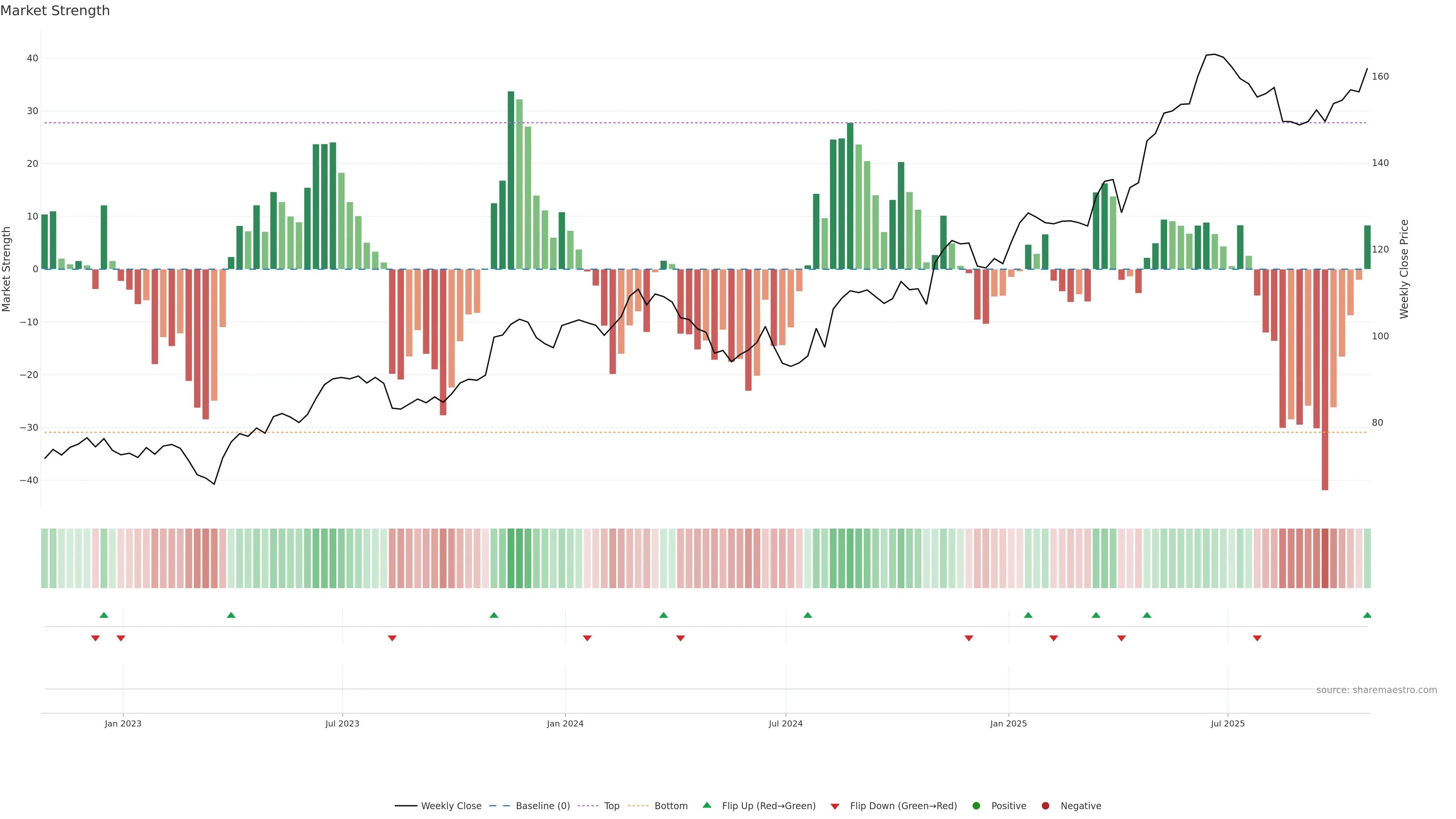This screenshot has height=819, width=1456.
Task: Click the Flip Up green triangle legend icon
Action: pyautogui.click(x=706, y=805)
